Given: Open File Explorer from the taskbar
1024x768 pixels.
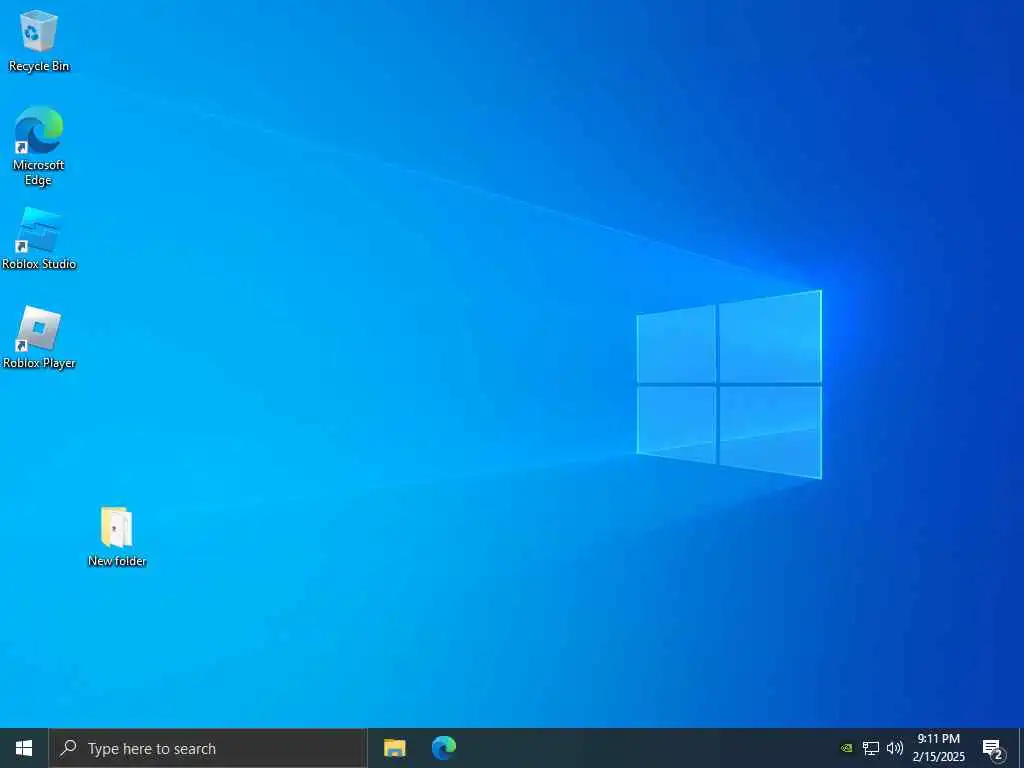Looking at the screenshot, I should [394, 748].
